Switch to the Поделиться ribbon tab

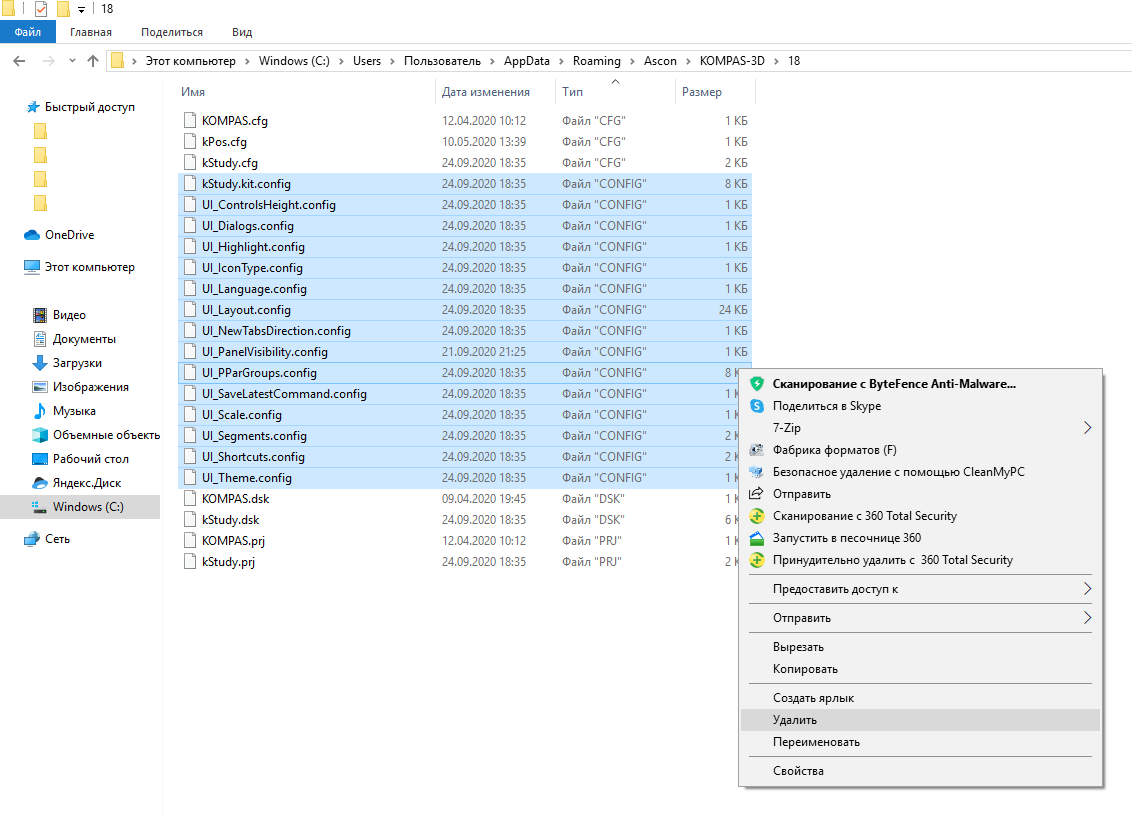(172, 32)
